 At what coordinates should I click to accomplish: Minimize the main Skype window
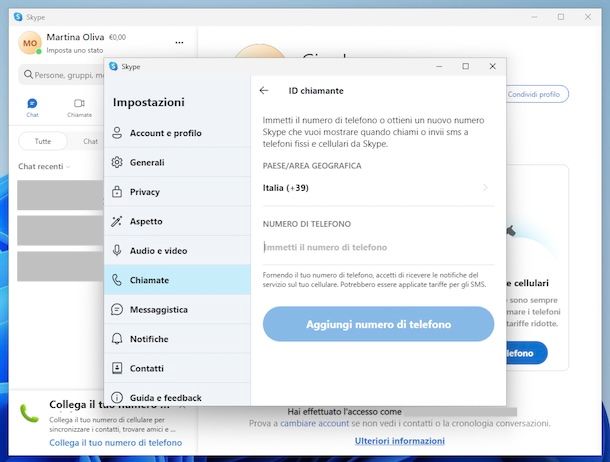pos(534,17)
